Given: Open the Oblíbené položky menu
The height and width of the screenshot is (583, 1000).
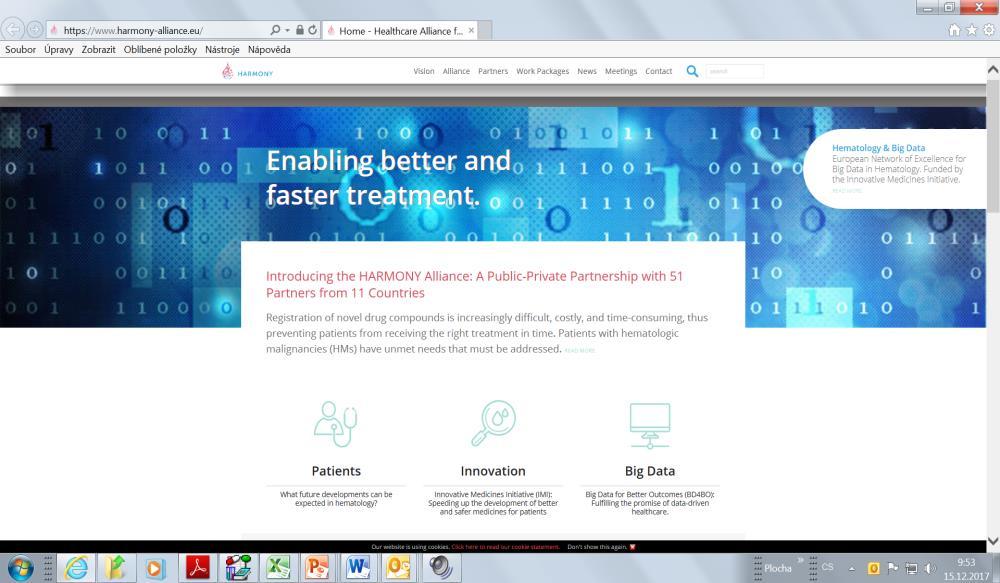Looking at the screenshot, I should click(160, 50).
